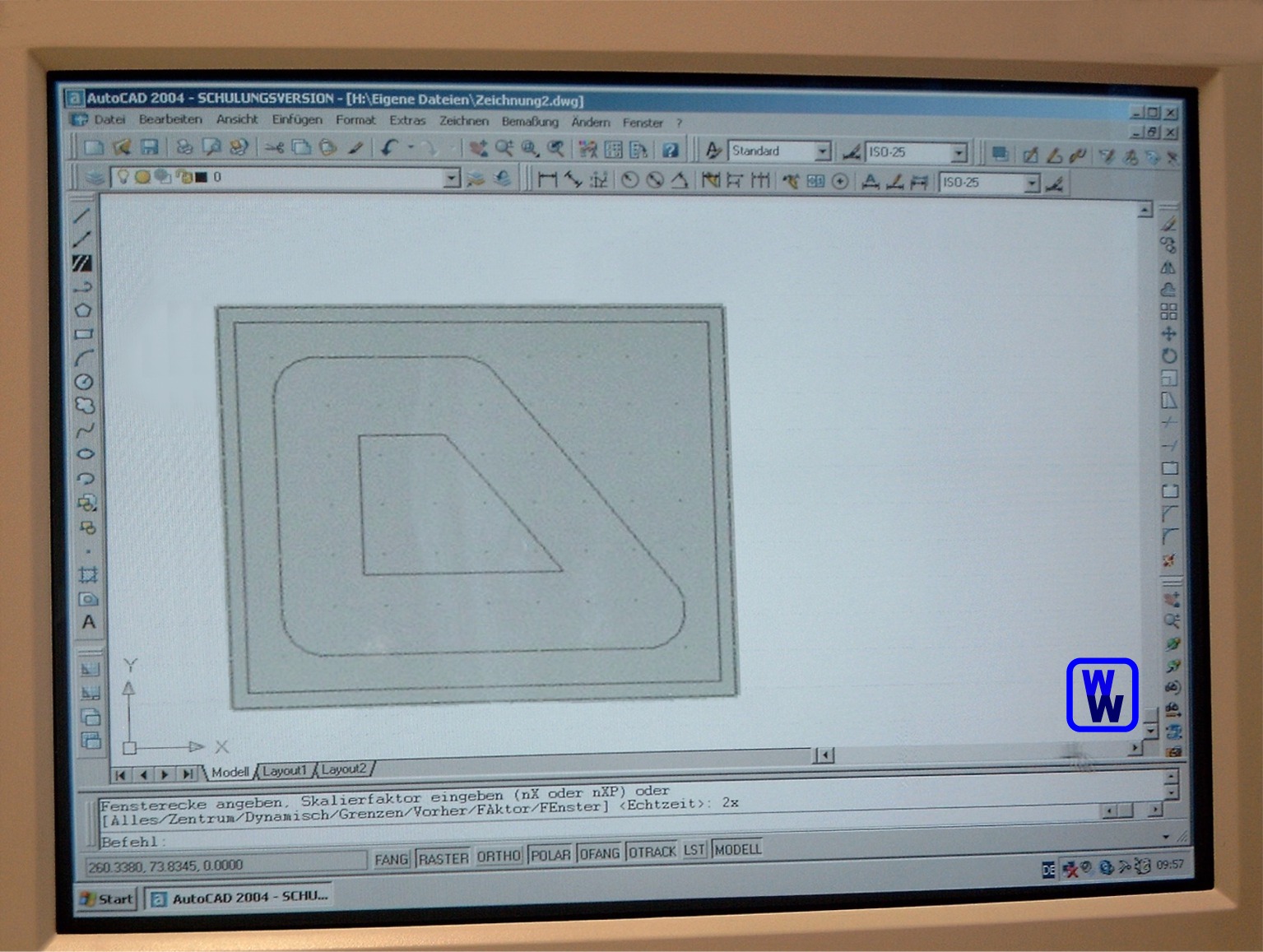
Task: Select the Rectangle draw tool
Action: point(84,334)
